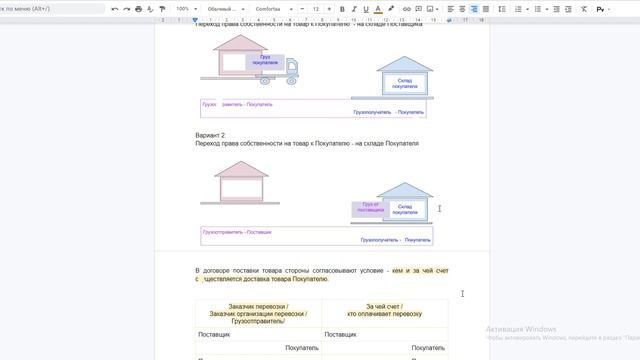Click 'кто оплачивает перевозку' header text
This screenshot has height=360, width=640.
tap(384, 314)
